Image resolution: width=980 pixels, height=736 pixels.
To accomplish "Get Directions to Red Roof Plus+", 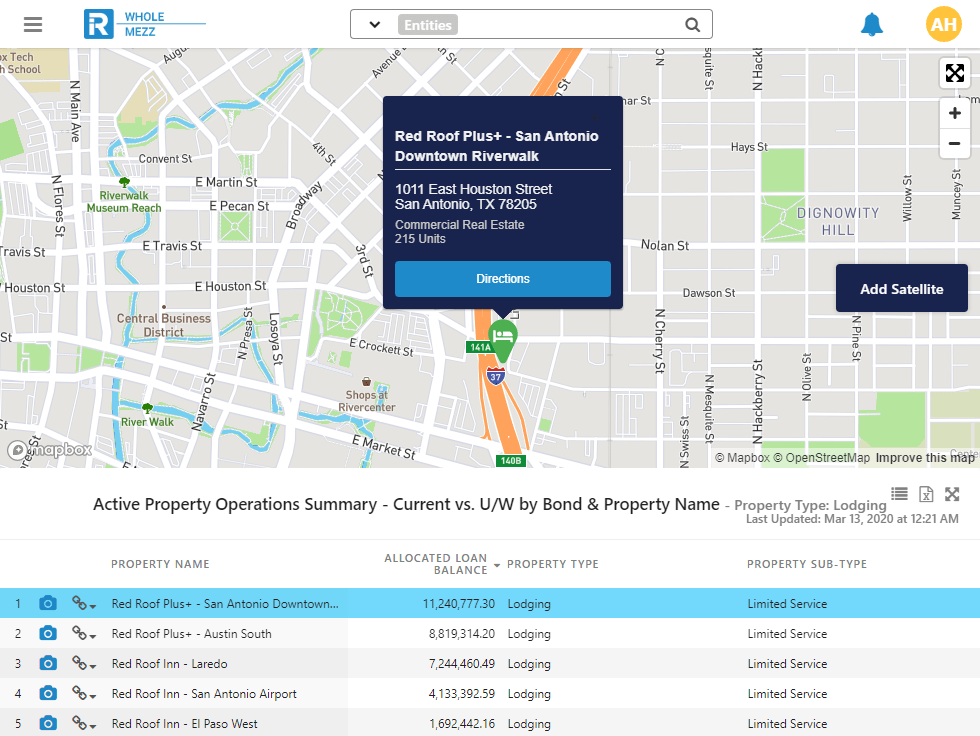I will [x=502, y=279].
